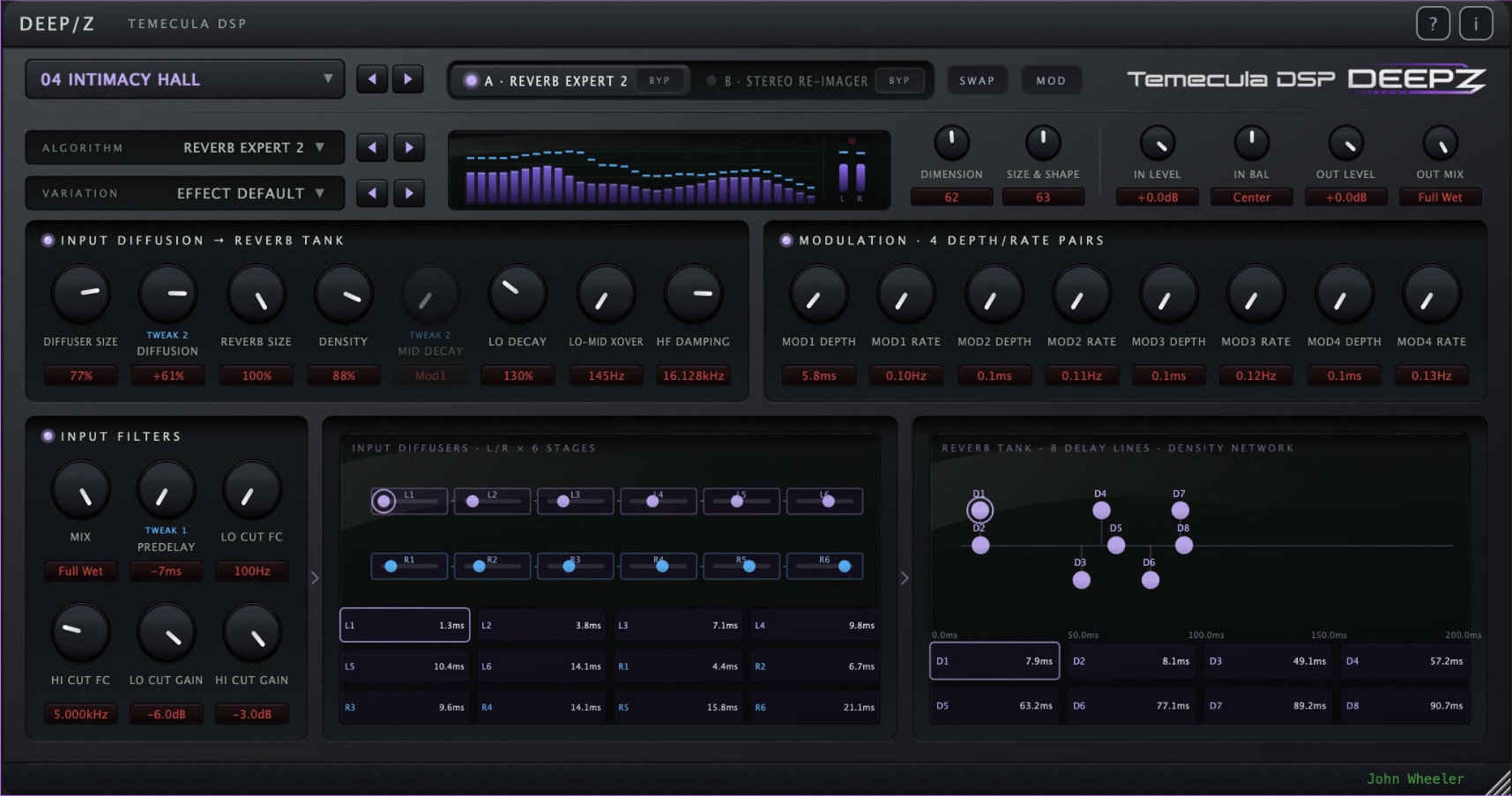Click the HF Damping value 16.128kHz

point(694,376)
